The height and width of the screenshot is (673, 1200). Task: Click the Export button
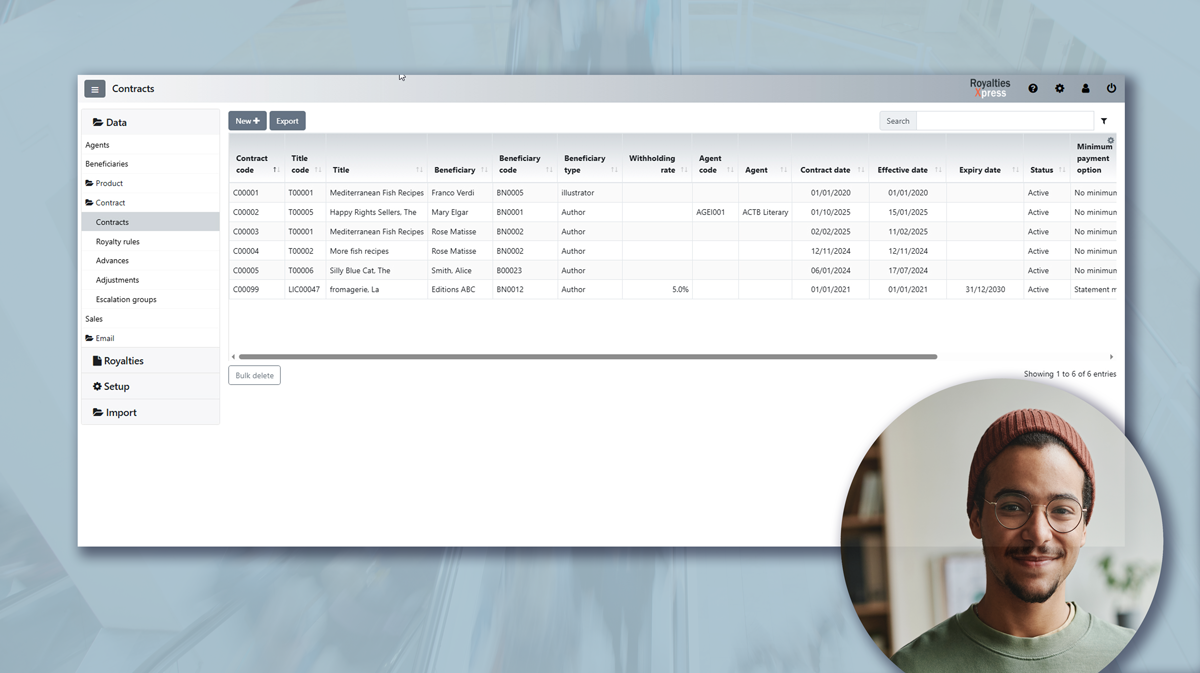pos(287,120)
